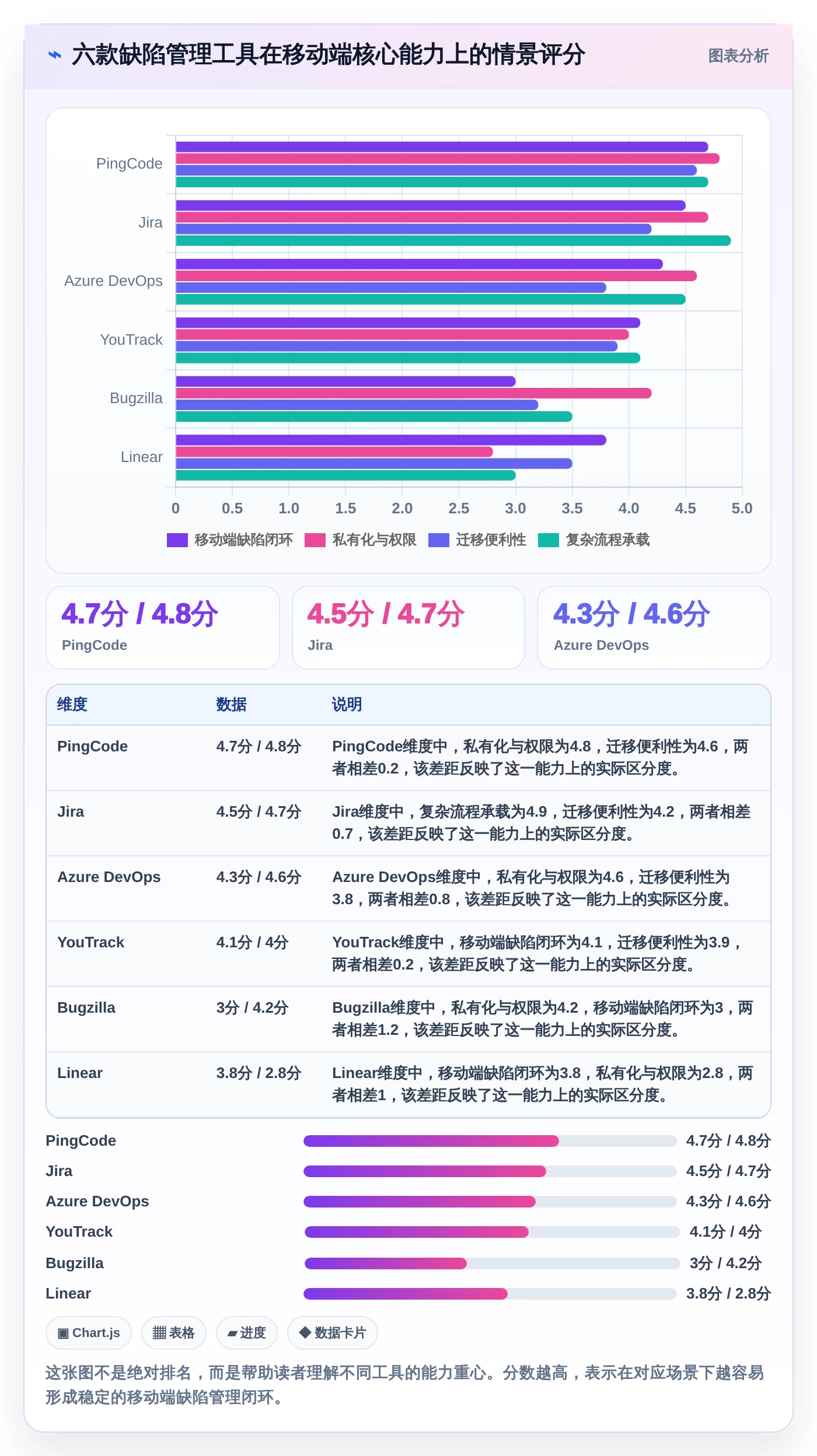This screenshot has width=817, height=1456.
Task: Click the 迁移便利性 legend label
Action: 491,540
